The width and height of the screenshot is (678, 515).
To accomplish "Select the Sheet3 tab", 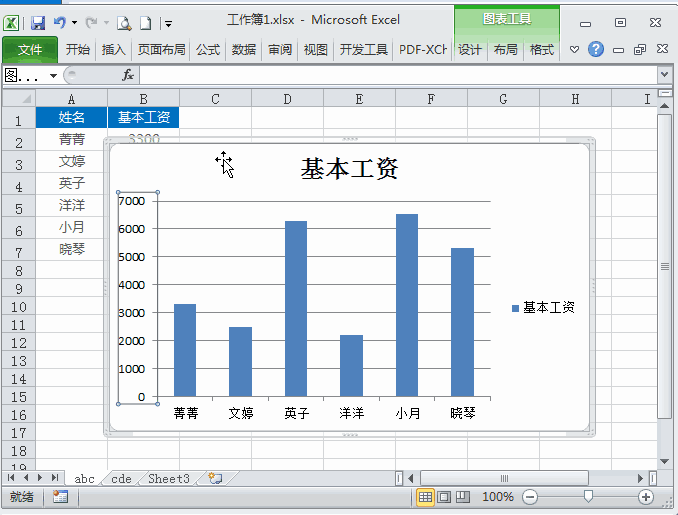I will (x=169, y=479).
